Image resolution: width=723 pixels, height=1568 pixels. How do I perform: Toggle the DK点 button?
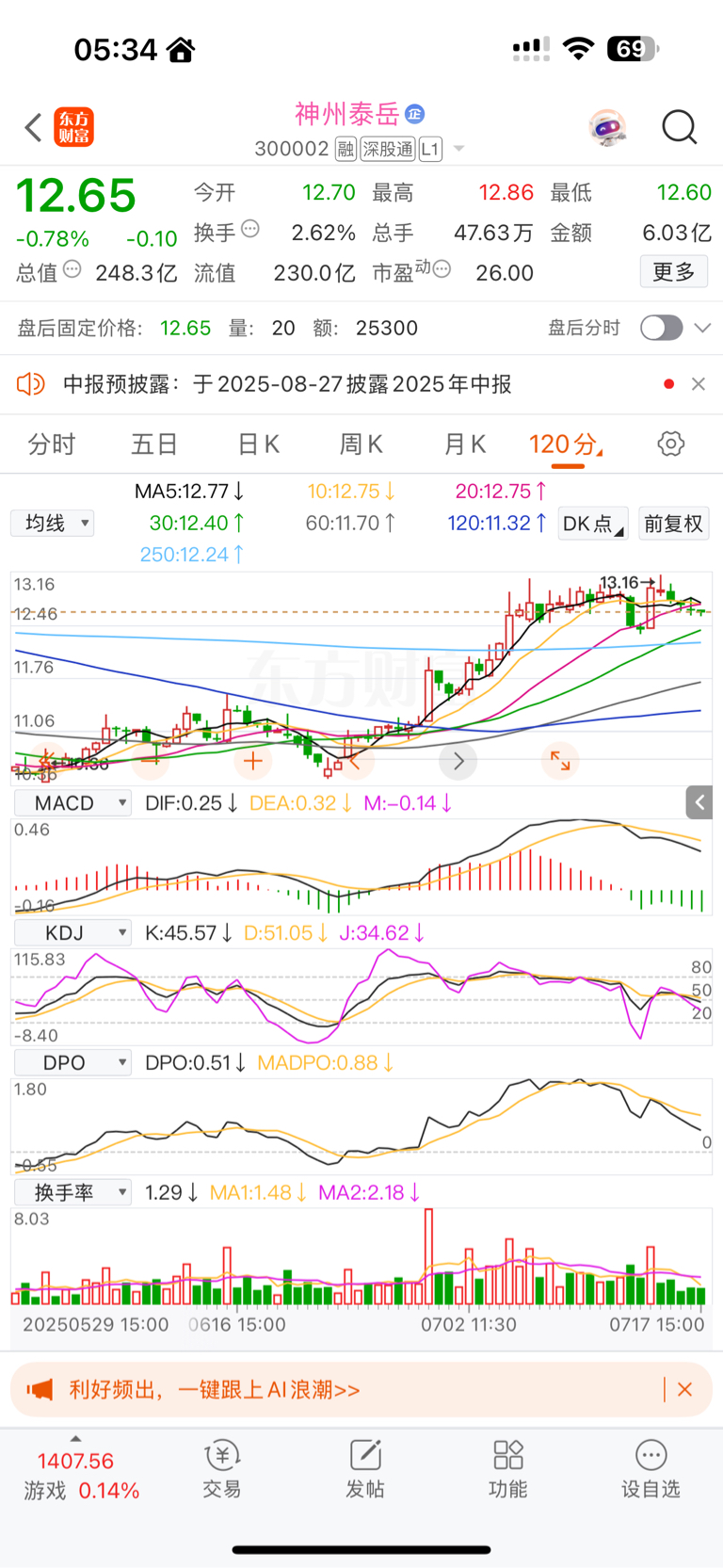pyautogui.click(x=593, y=524)
